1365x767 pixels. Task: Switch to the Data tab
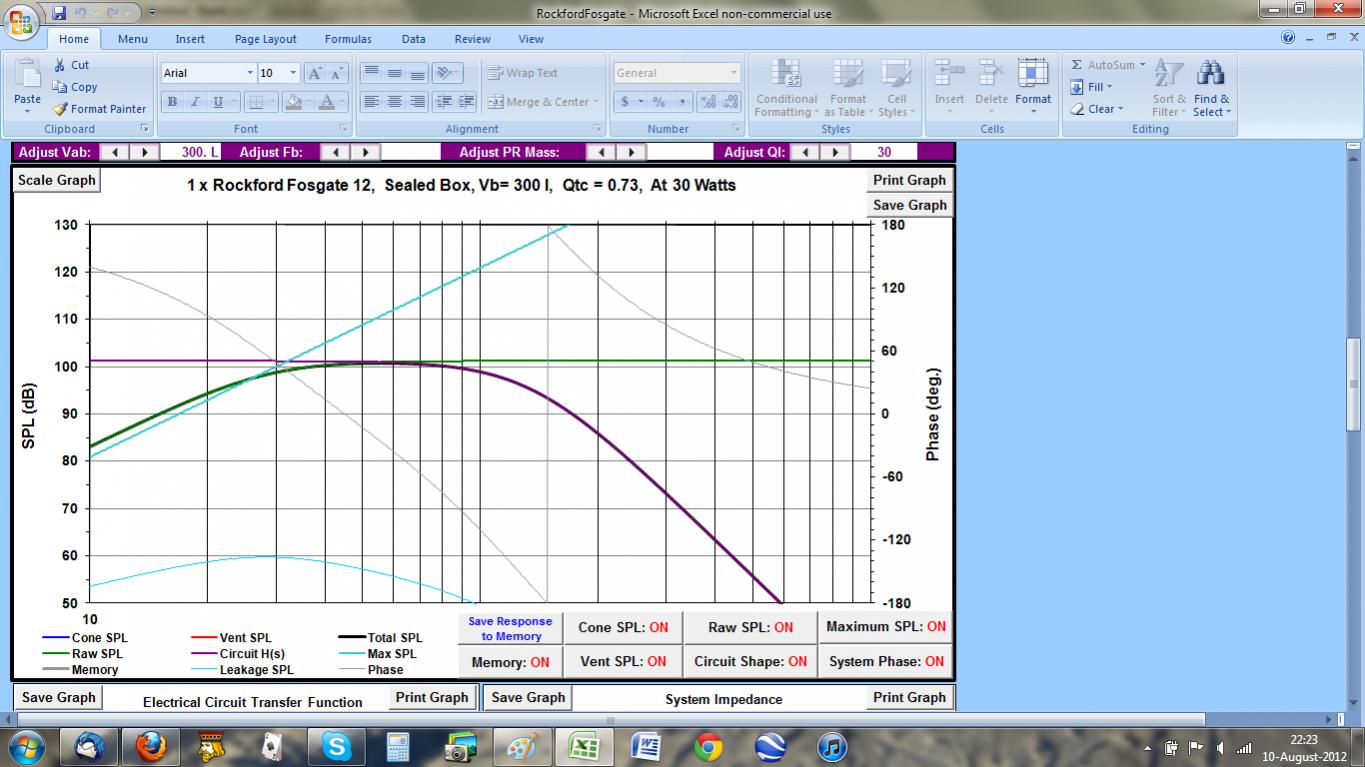tap(413, 39)
